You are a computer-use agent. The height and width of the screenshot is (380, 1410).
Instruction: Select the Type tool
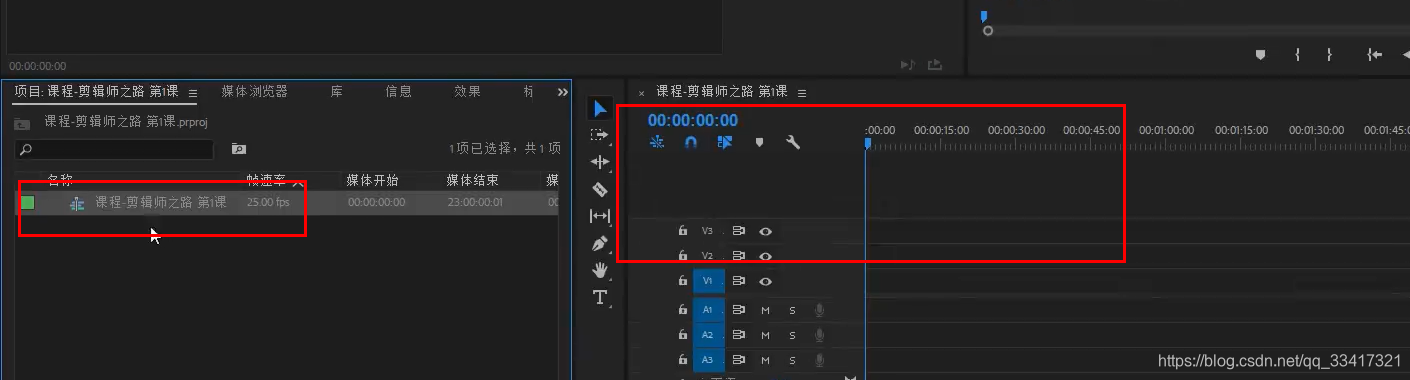(x=599, y=297)
